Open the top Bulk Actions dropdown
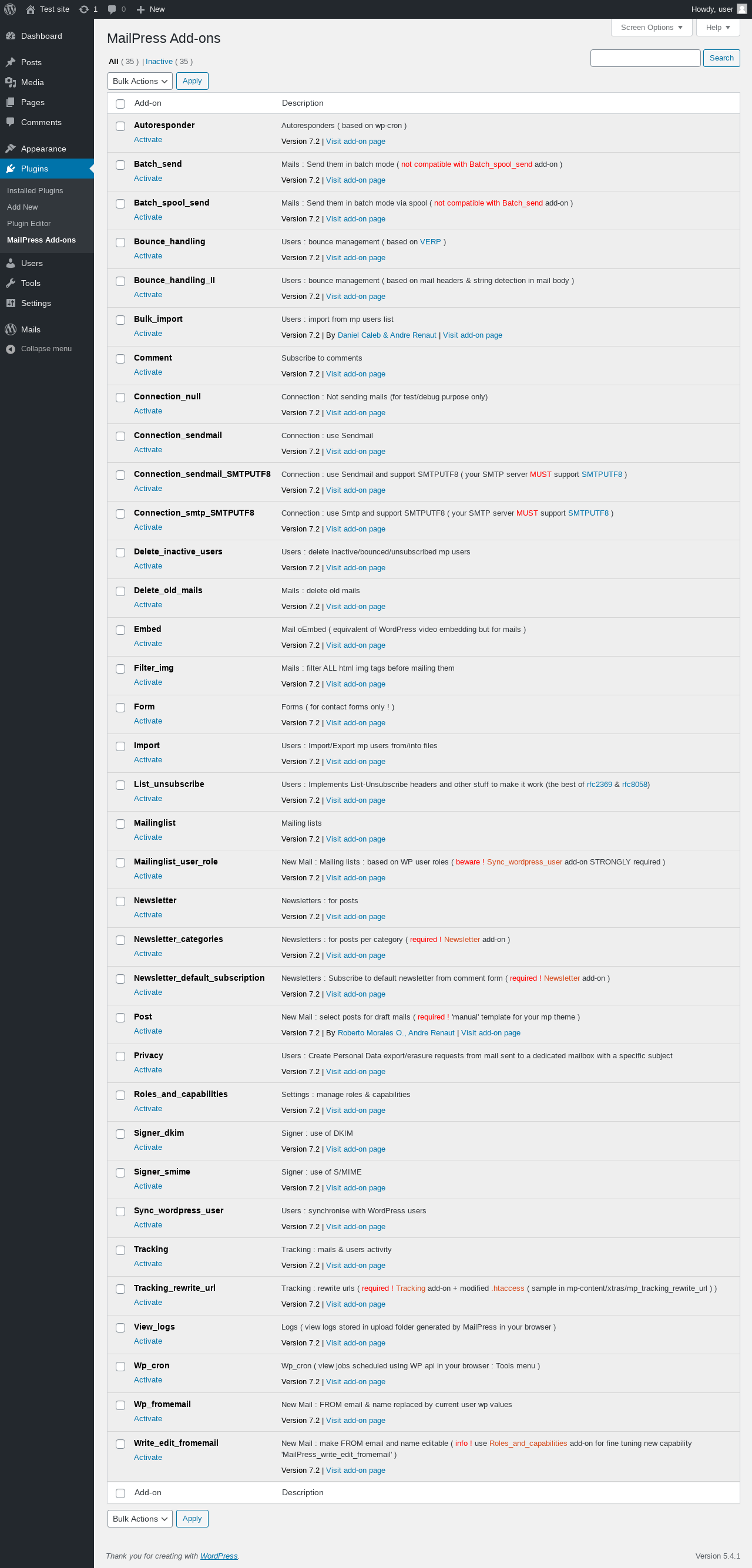The image size is (752, 1568). pyautogui.click(x=140, y=81)
